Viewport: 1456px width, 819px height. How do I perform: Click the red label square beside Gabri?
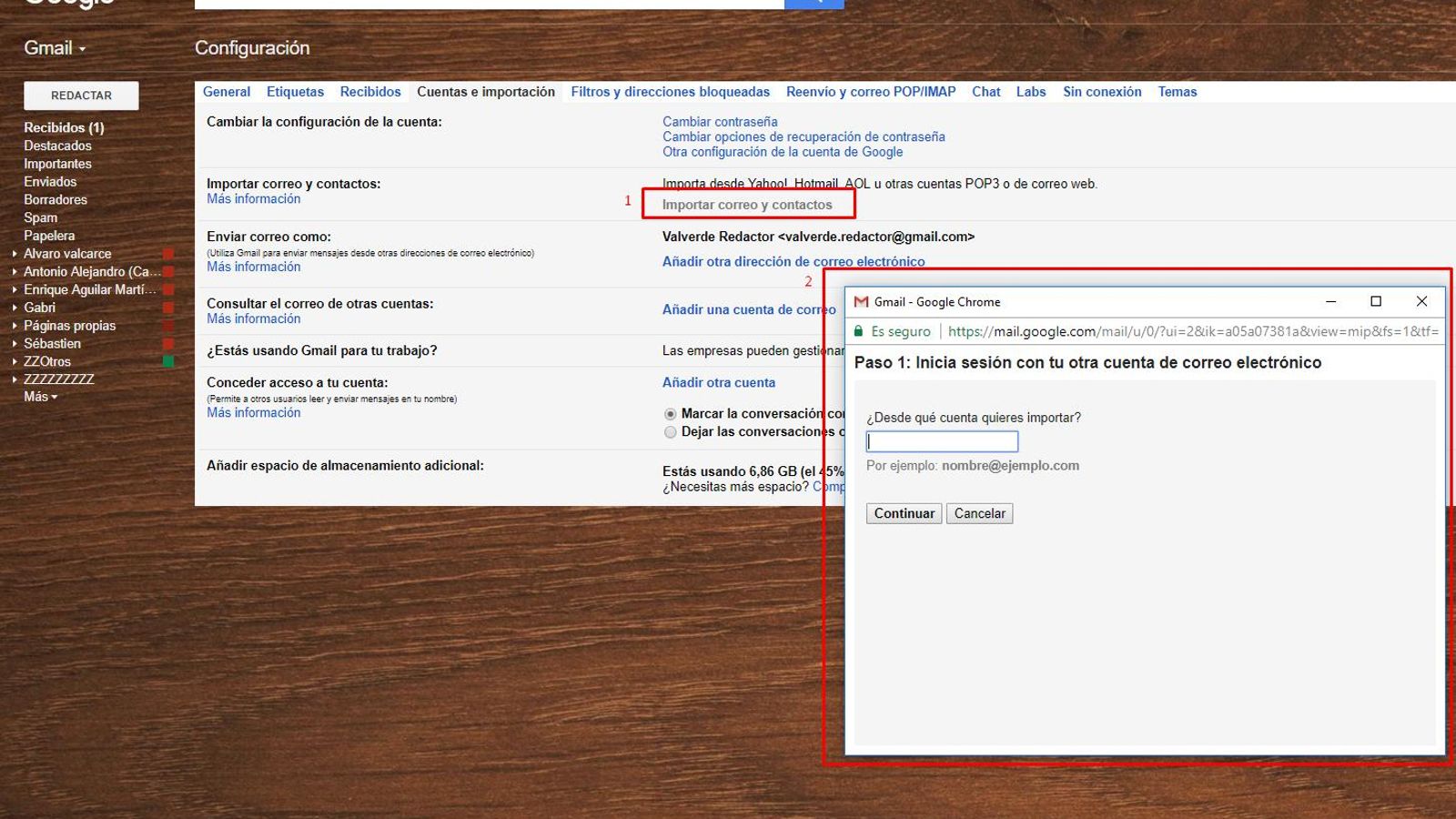coord(168,308)
